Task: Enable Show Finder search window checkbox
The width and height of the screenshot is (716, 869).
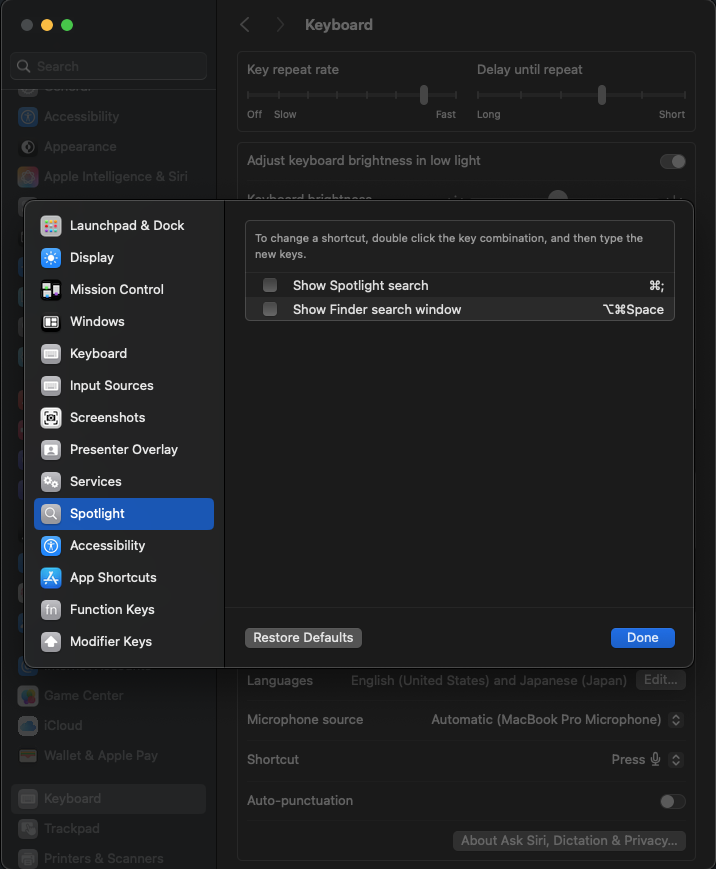Action: 270,310
